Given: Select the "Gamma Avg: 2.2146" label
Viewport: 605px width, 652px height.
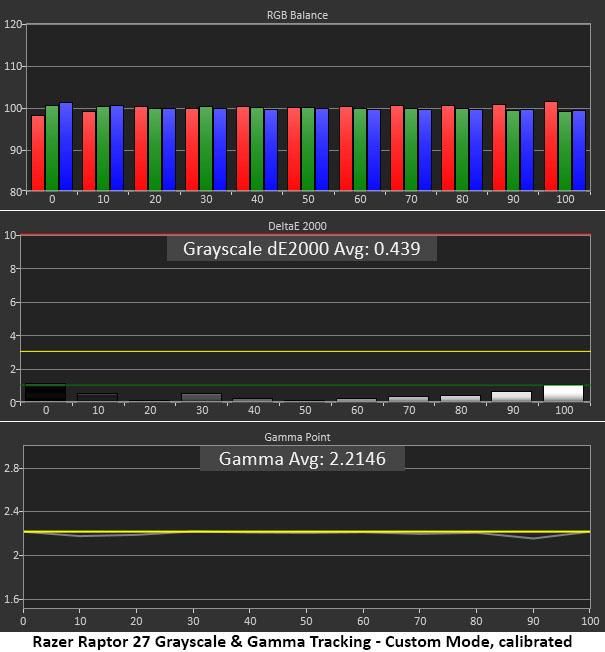Looking at the screenshot, I should coord(302,459).
